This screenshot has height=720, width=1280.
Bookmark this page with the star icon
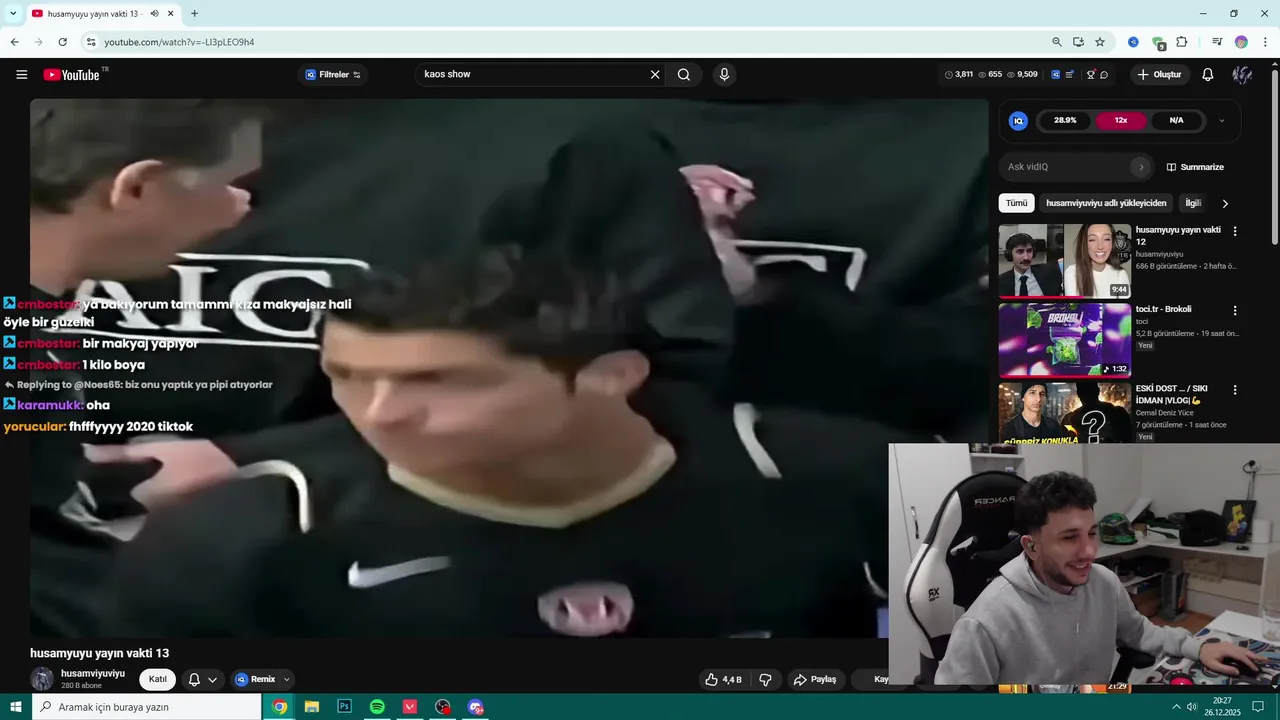coord(1100,42)
